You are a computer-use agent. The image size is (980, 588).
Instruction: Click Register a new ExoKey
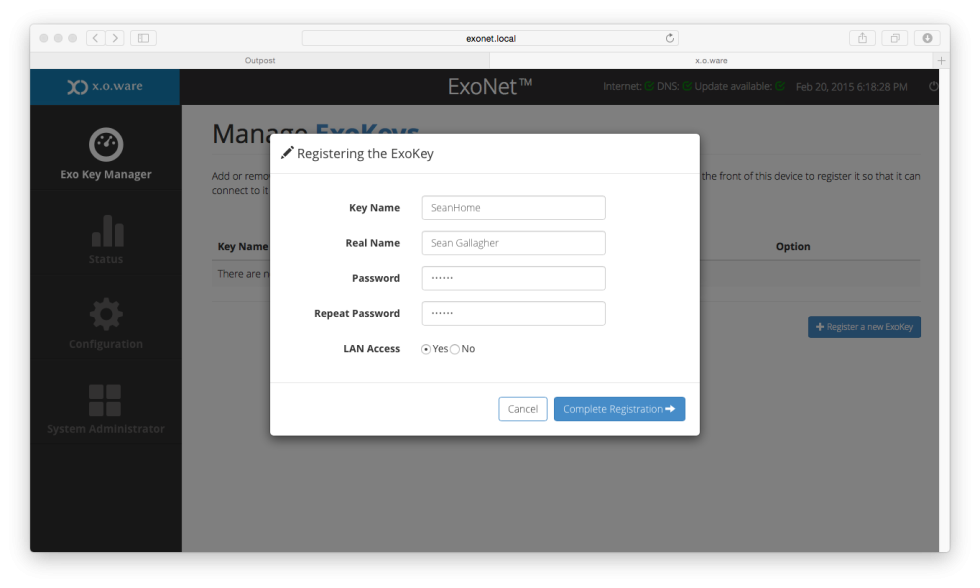pos(864,326)
